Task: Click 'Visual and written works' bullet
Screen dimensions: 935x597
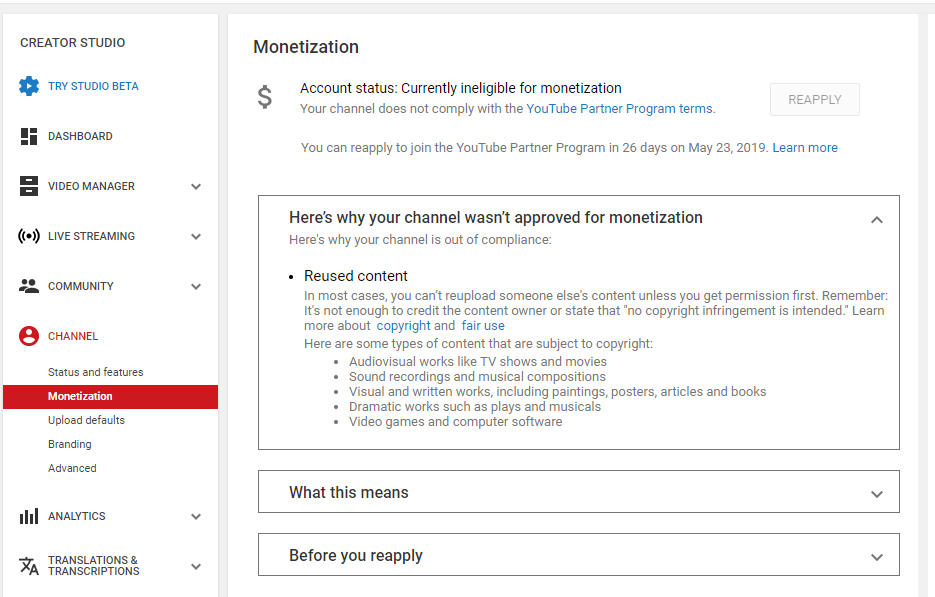Action: 558,391
